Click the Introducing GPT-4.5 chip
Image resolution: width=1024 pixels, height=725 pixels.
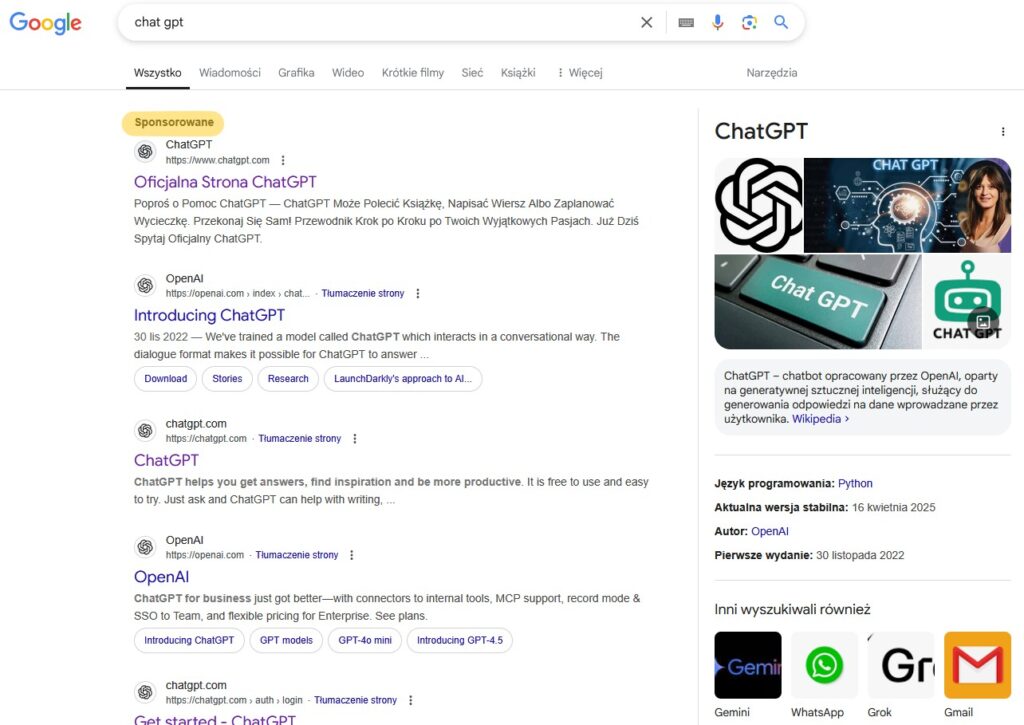[x=460, y=640]
